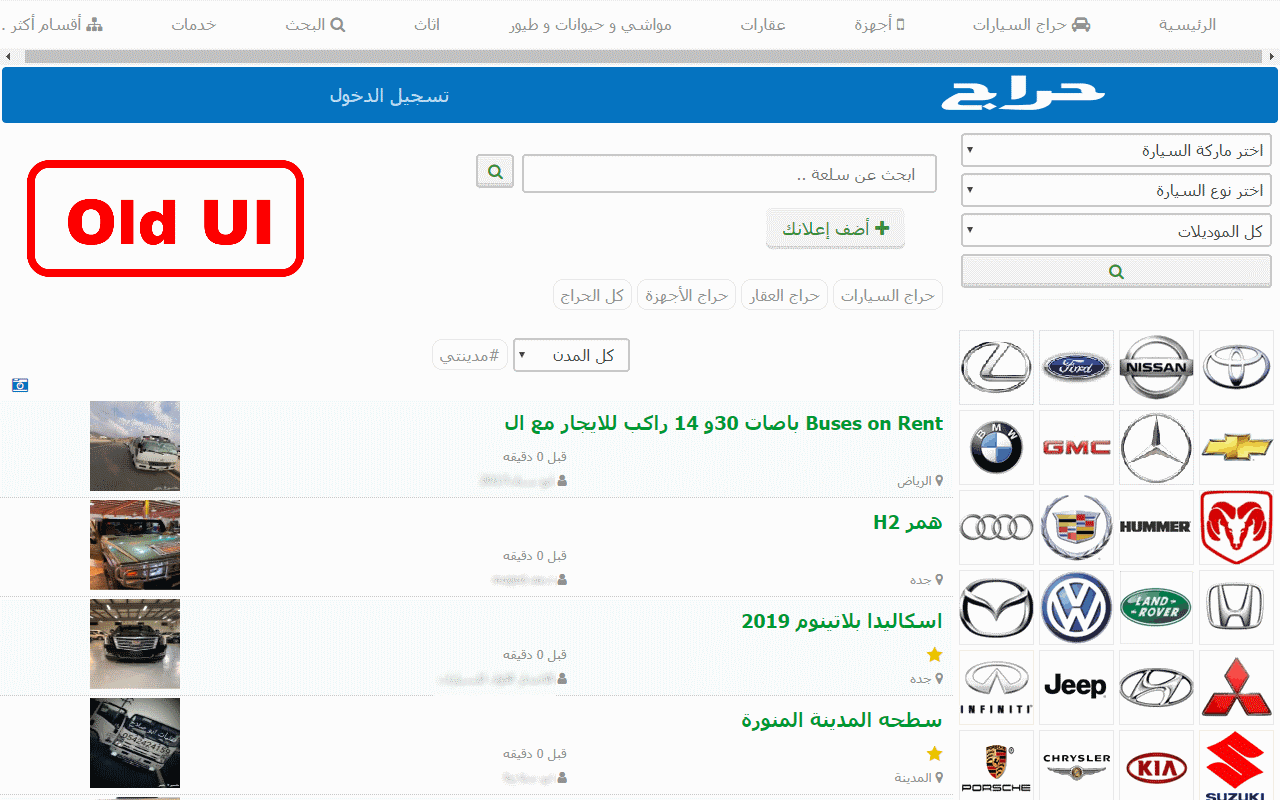The width and height of the screenshot is (1280, 800).
Task: Expand the اختر نوع السيارة dropdown
Action: click(1116, 190)
